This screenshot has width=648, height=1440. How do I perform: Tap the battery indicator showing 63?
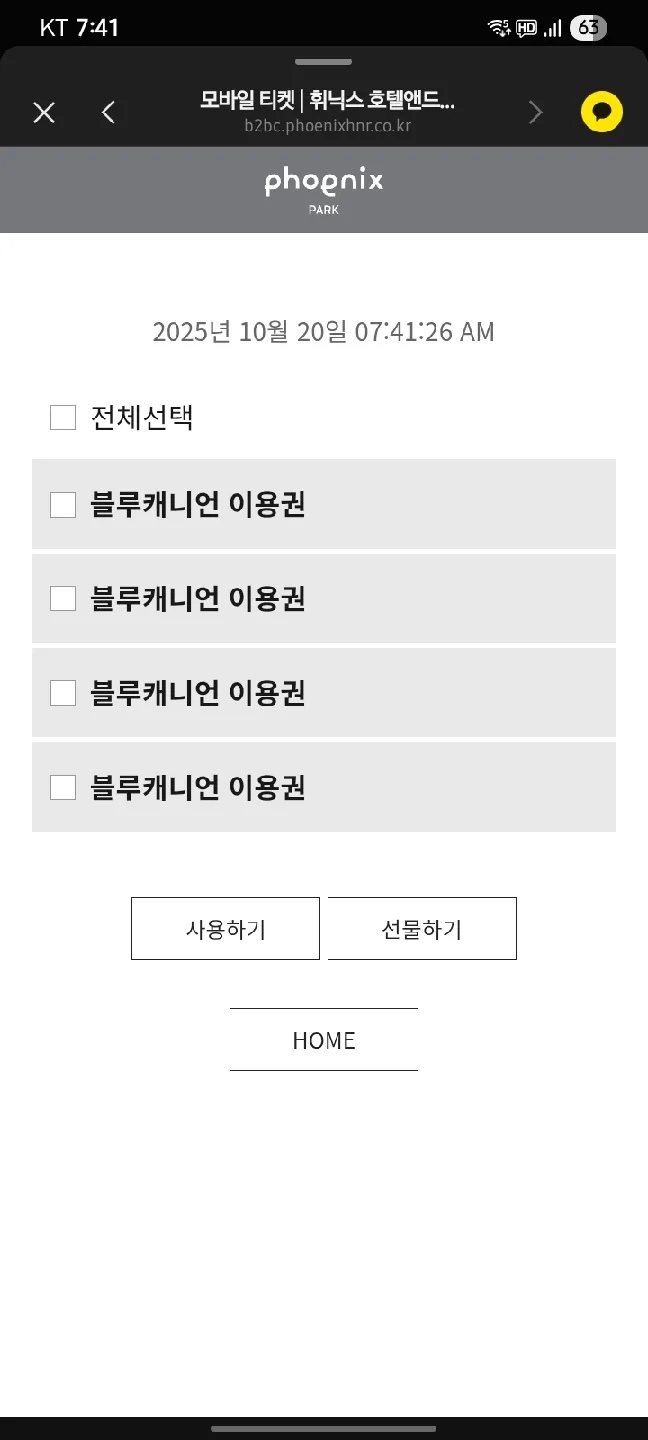pyautogui.click(x=588, y=28)
